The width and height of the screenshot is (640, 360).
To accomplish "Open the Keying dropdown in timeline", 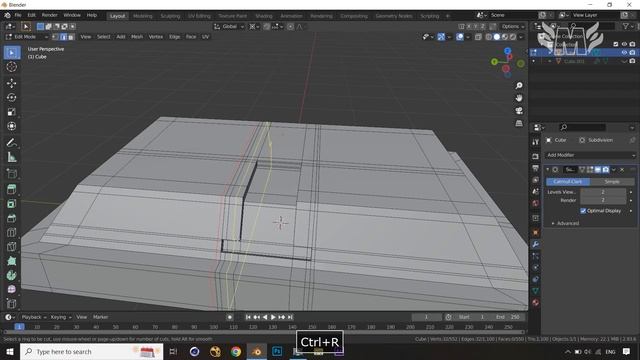I will (x=61, y=317).
